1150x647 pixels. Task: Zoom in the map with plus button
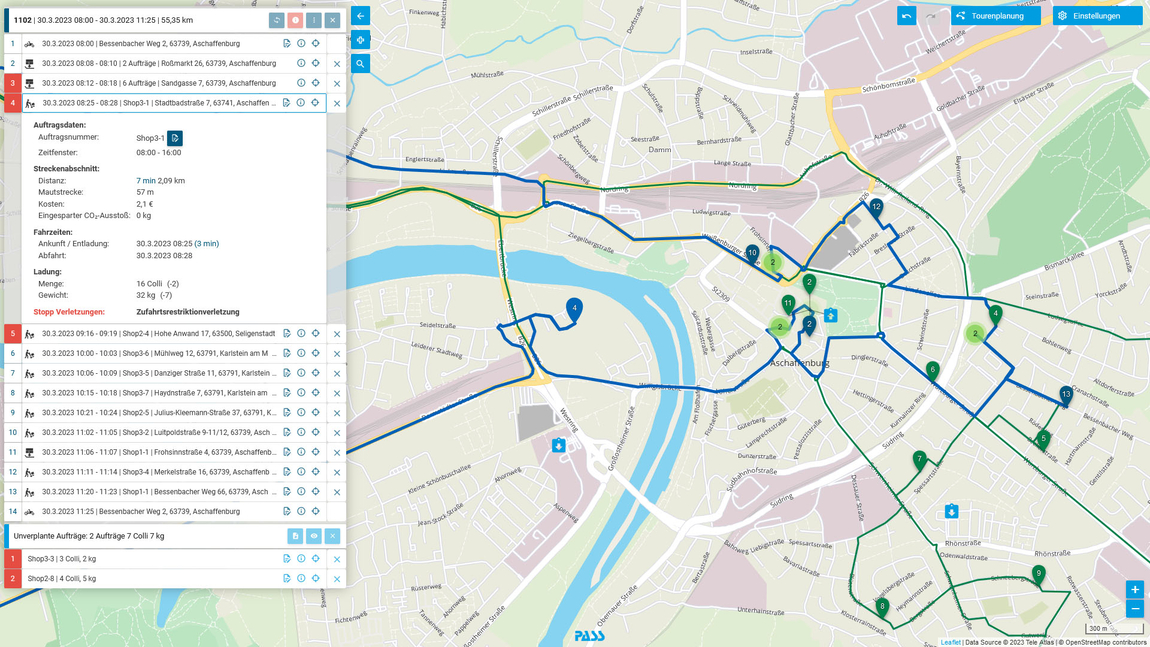tap(1134, 589)
